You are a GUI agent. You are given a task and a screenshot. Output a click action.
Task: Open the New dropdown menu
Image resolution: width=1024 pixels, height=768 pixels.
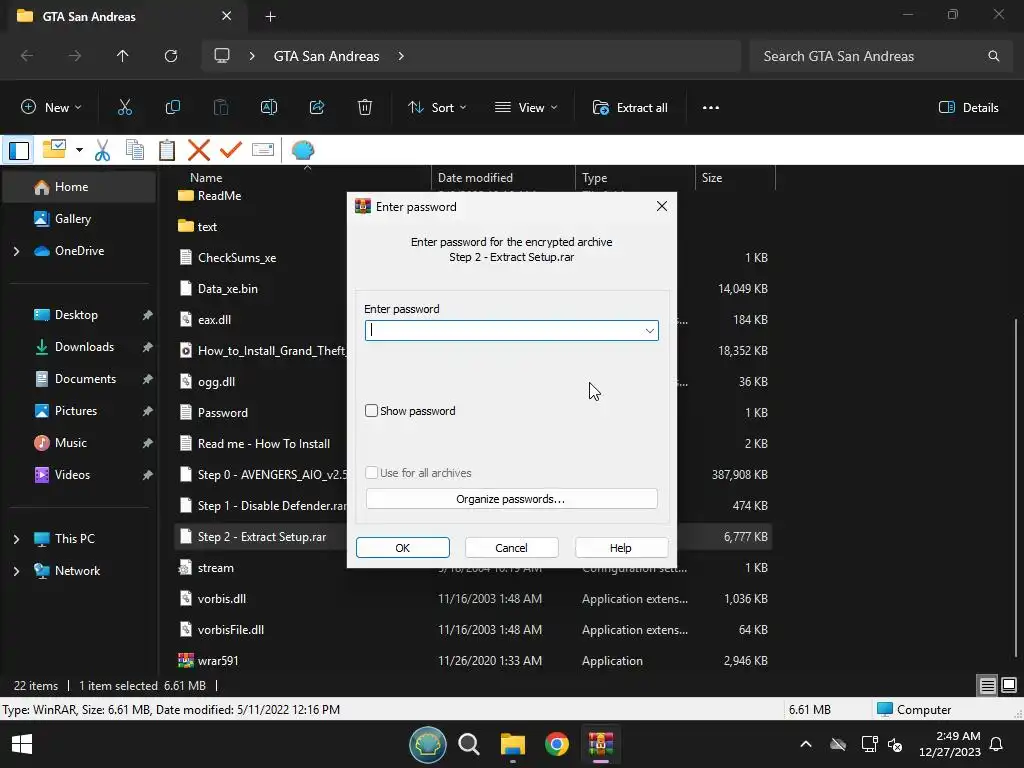pos(51,108)
